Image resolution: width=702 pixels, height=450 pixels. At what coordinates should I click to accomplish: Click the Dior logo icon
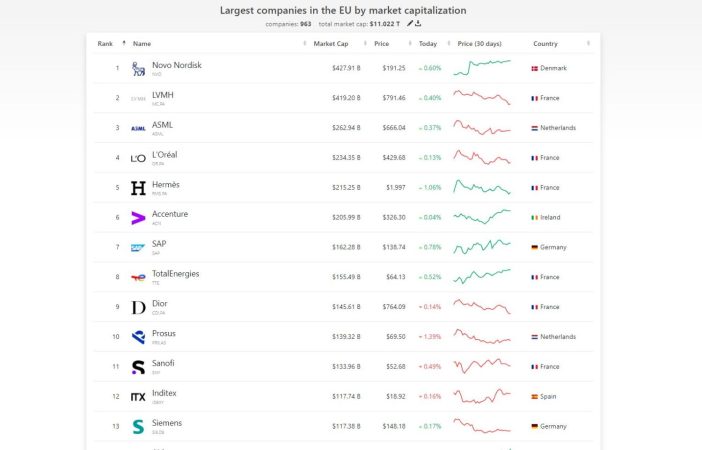coord(138,307)
